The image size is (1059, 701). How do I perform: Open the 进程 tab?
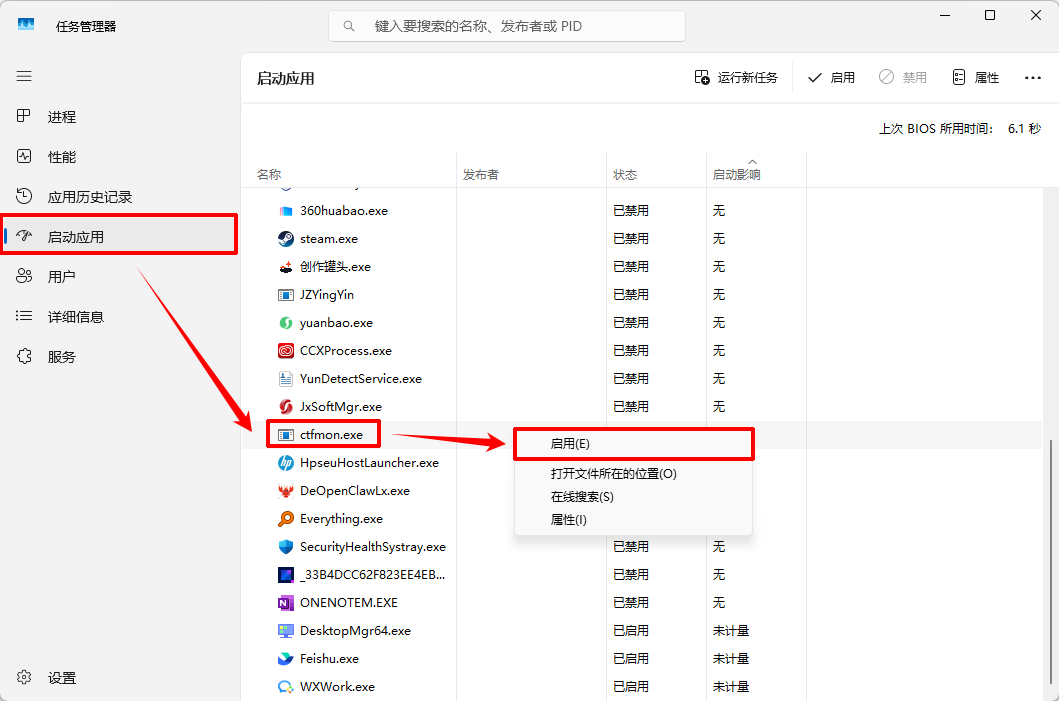point(120,117)
